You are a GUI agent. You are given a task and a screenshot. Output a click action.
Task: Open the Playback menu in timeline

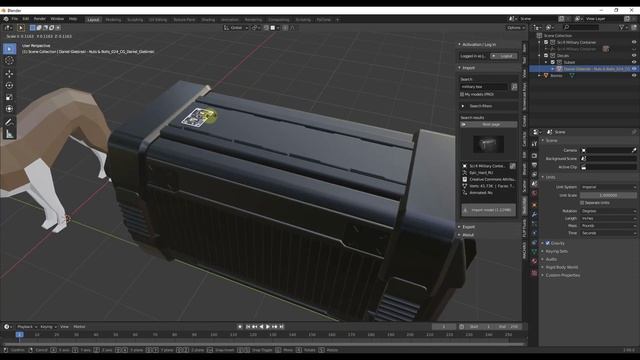pyautogui.click(x=27, y=327)
